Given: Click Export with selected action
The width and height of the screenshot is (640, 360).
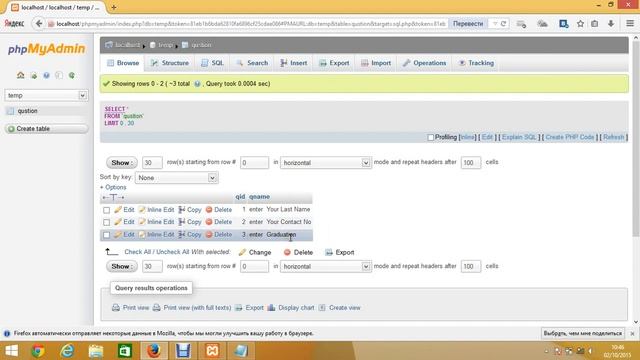Looking at the screenshot, I should (340, 252).
